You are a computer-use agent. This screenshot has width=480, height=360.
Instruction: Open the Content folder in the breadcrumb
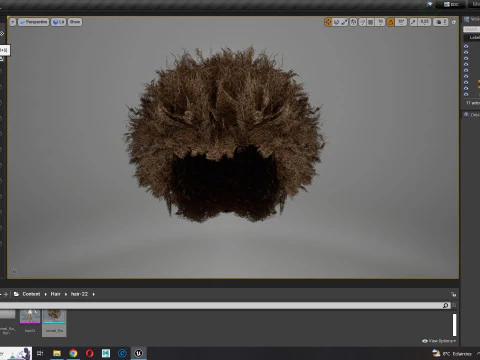(x=31, y=294)
